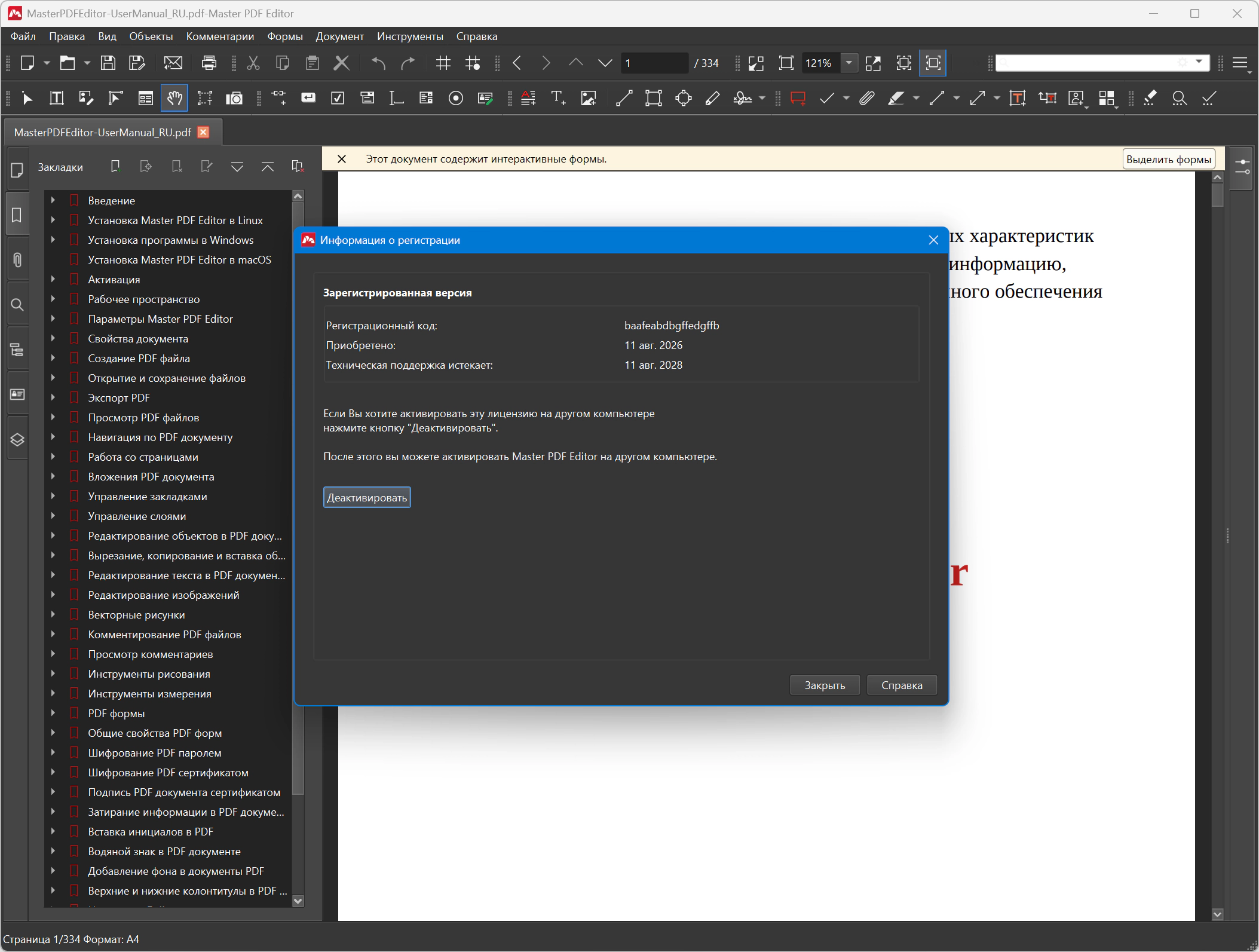Click the Справка button in dialog
This screenshot has width=1259, height=952.
tap(902, 685)
